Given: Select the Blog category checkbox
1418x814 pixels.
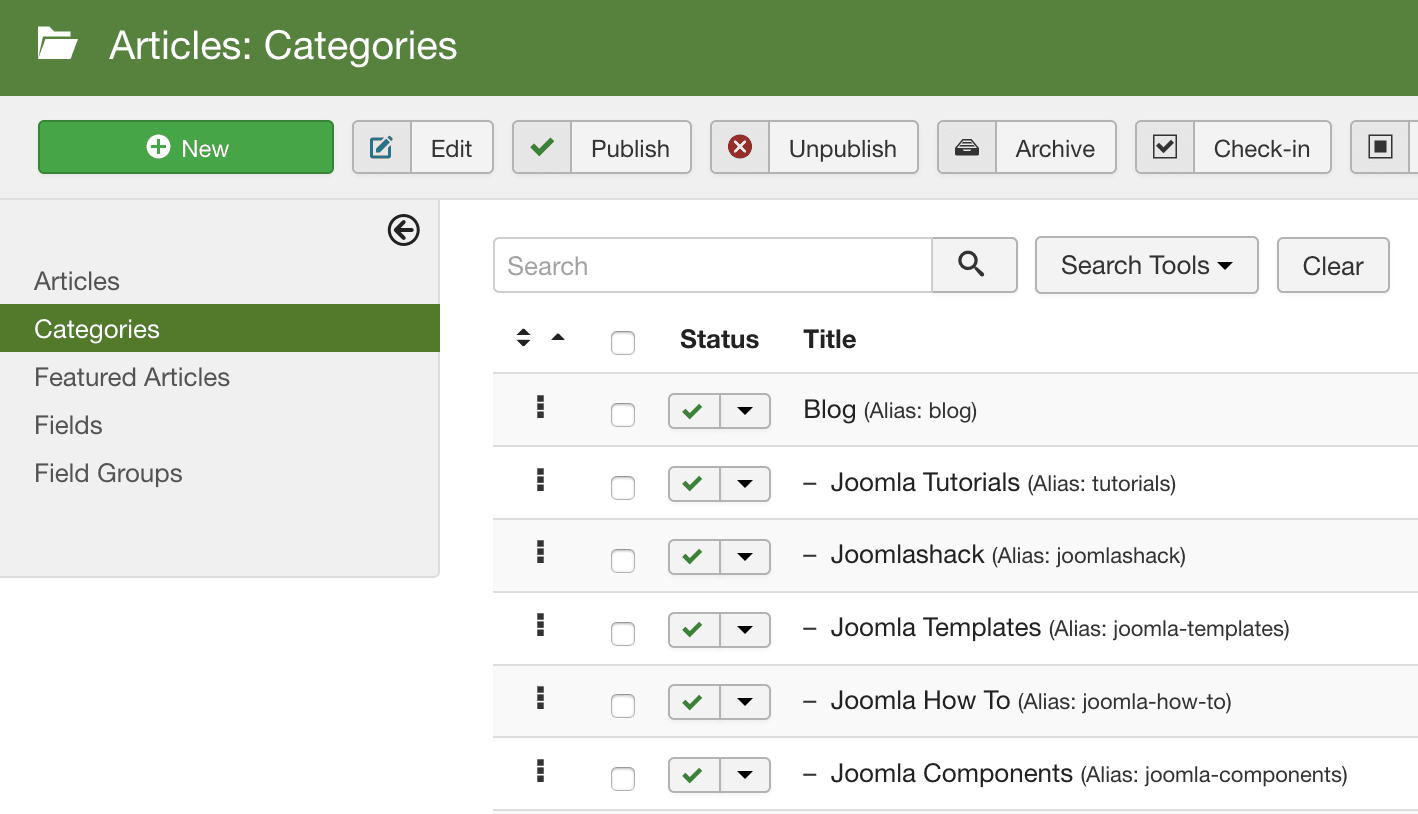Looking at the screenshot, I should pyautogui.click(x=623, y=415).
